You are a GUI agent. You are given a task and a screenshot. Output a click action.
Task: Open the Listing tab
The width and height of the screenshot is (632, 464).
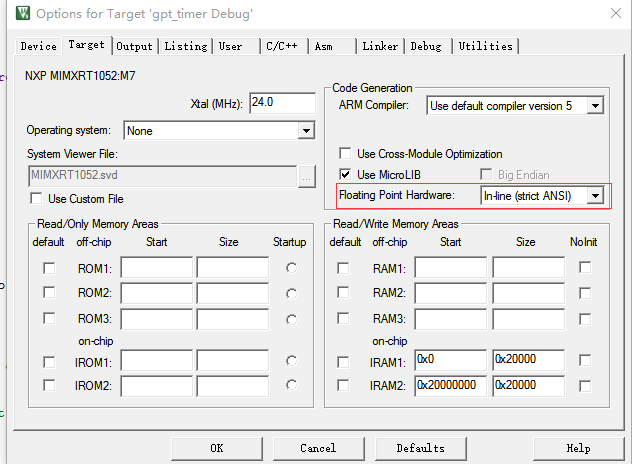[x=186, y=46]
